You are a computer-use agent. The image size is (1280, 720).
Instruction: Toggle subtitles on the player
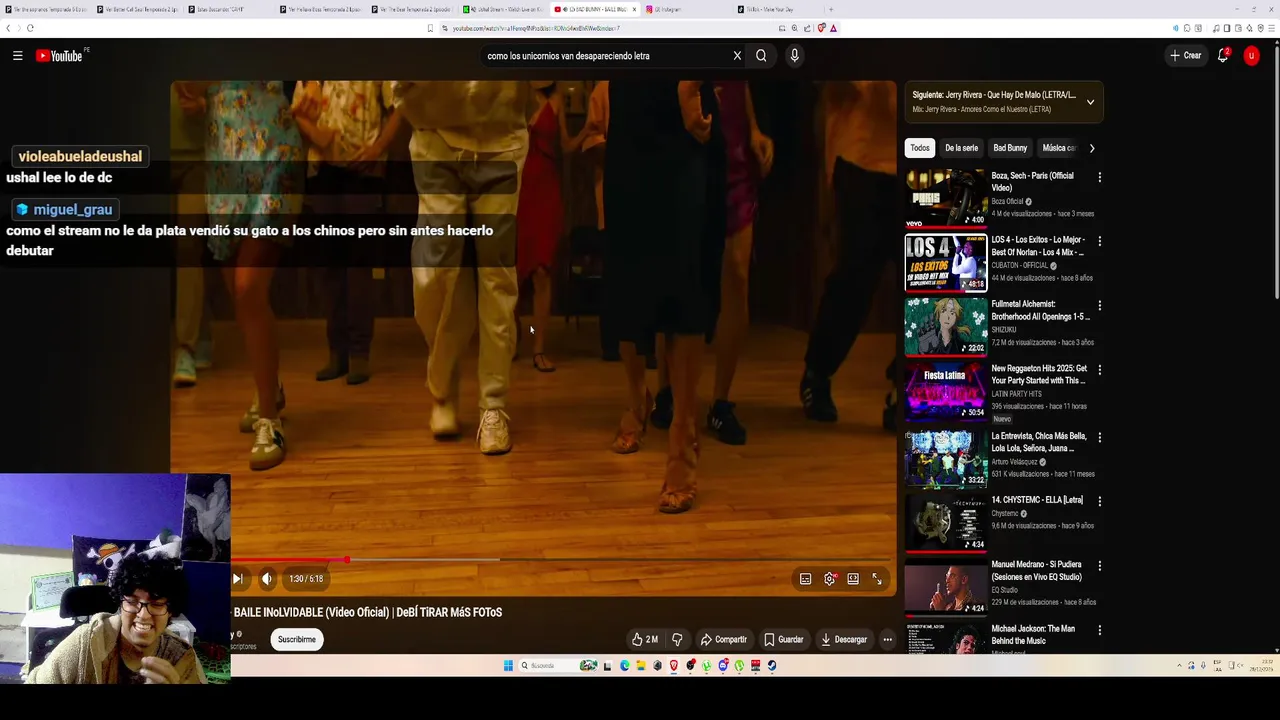(805, 579)
